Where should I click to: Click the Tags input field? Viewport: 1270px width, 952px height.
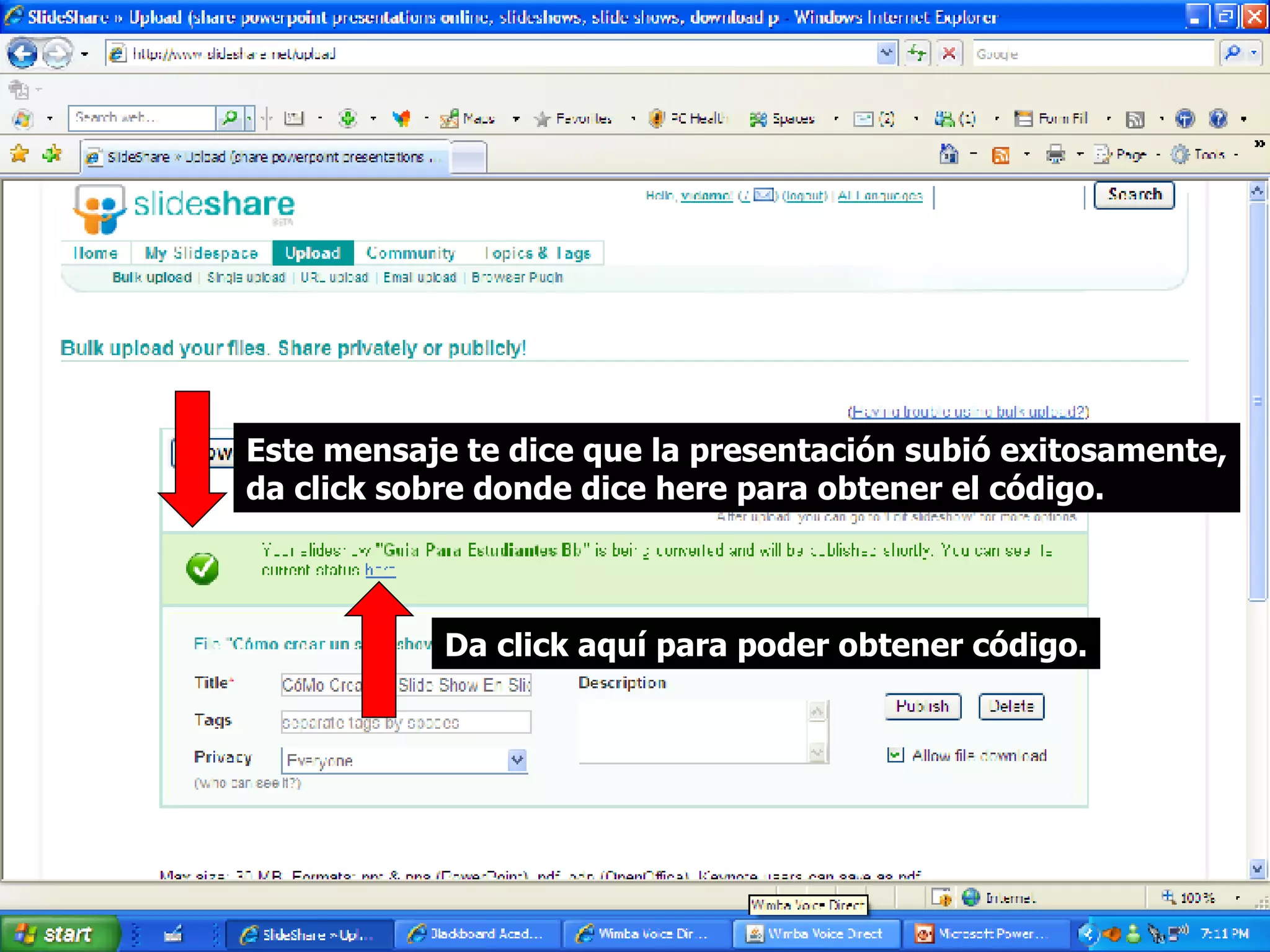pos(406,722)
